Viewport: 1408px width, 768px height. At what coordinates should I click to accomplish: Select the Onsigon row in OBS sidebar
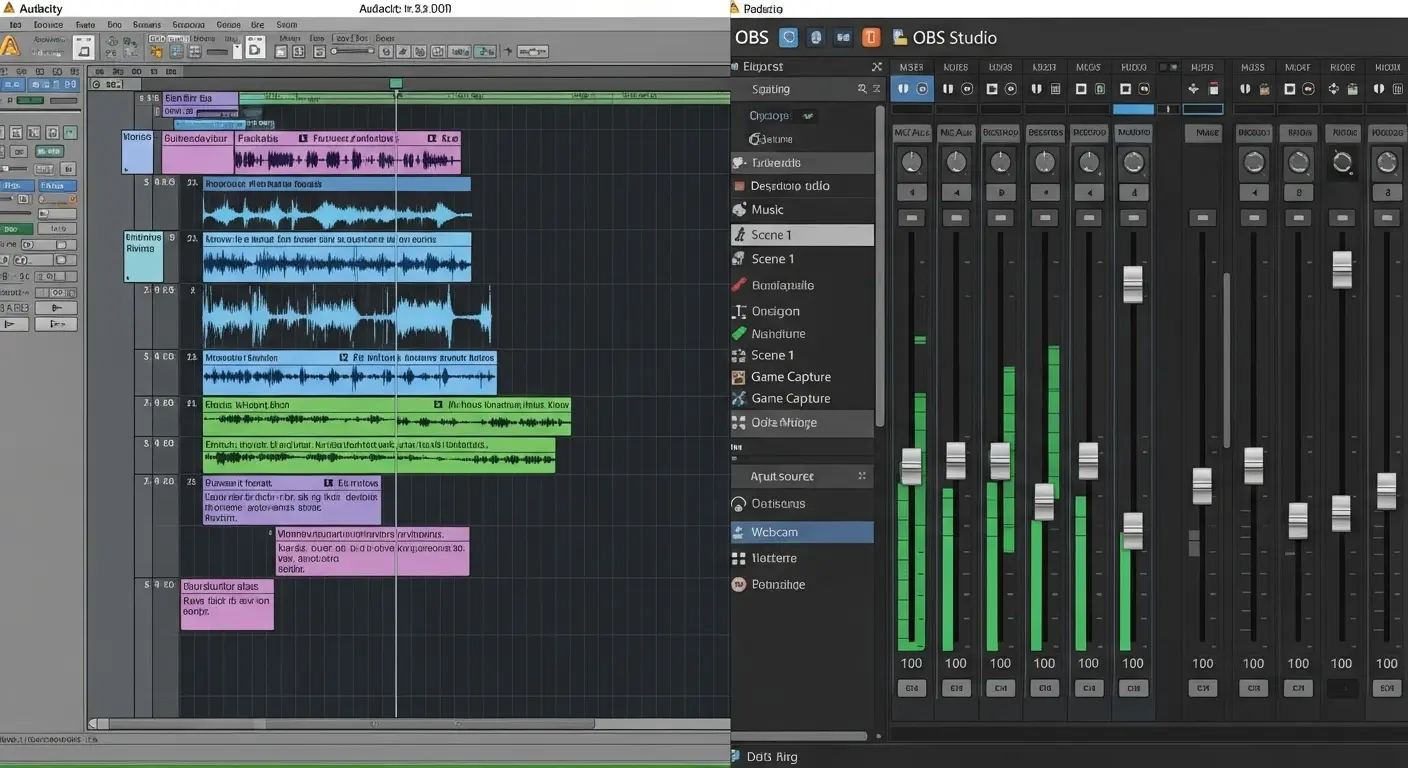coord(802,311)
